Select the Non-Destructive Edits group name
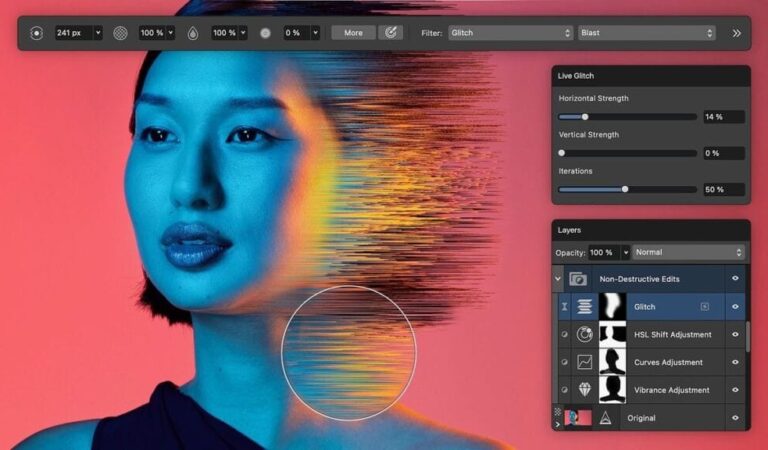The width and height of the screenshot is (768, 450). (639, 279)
